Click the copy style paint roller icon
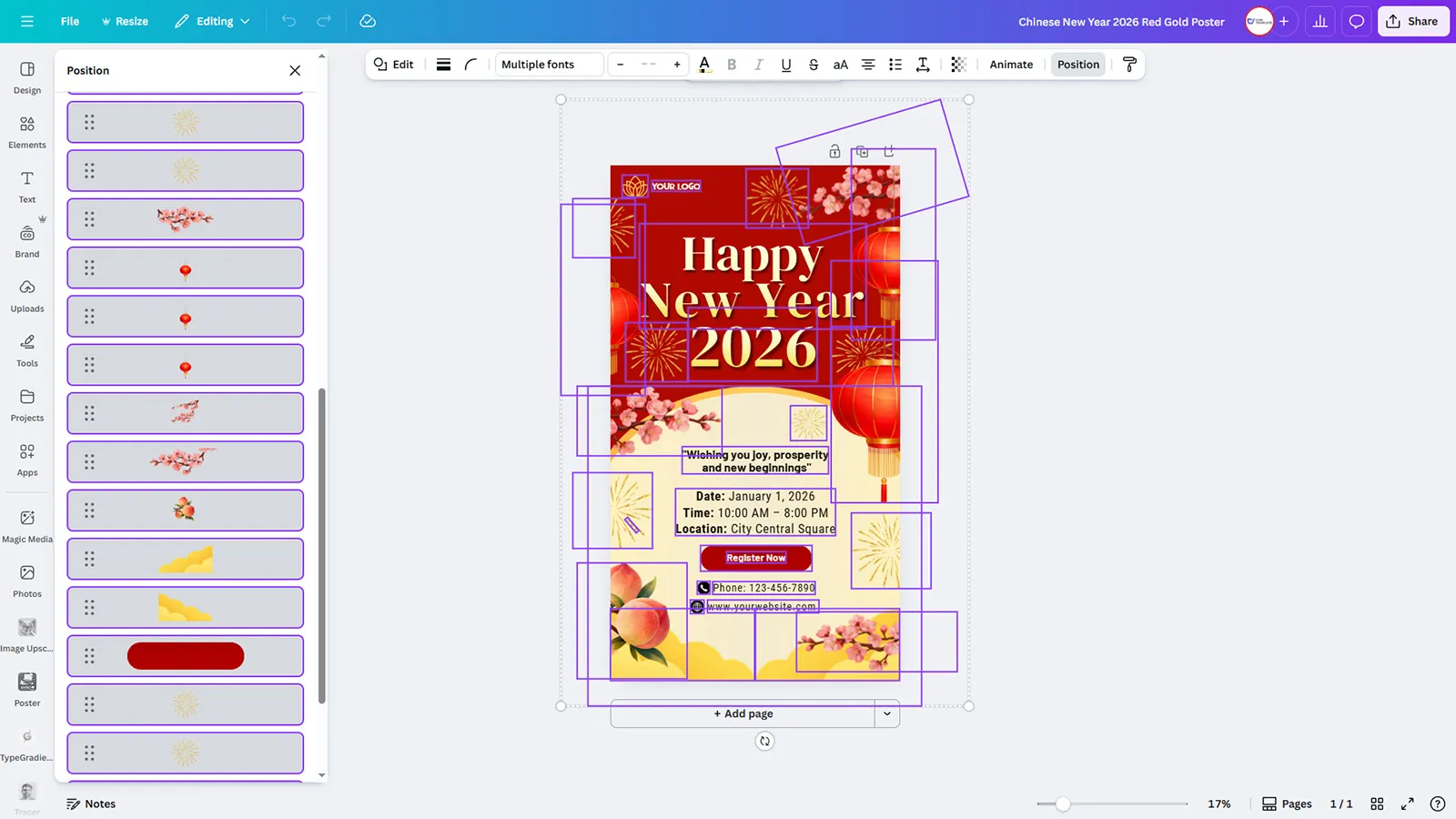Viewport: 1456px width, 819px height. [1129, 65]
